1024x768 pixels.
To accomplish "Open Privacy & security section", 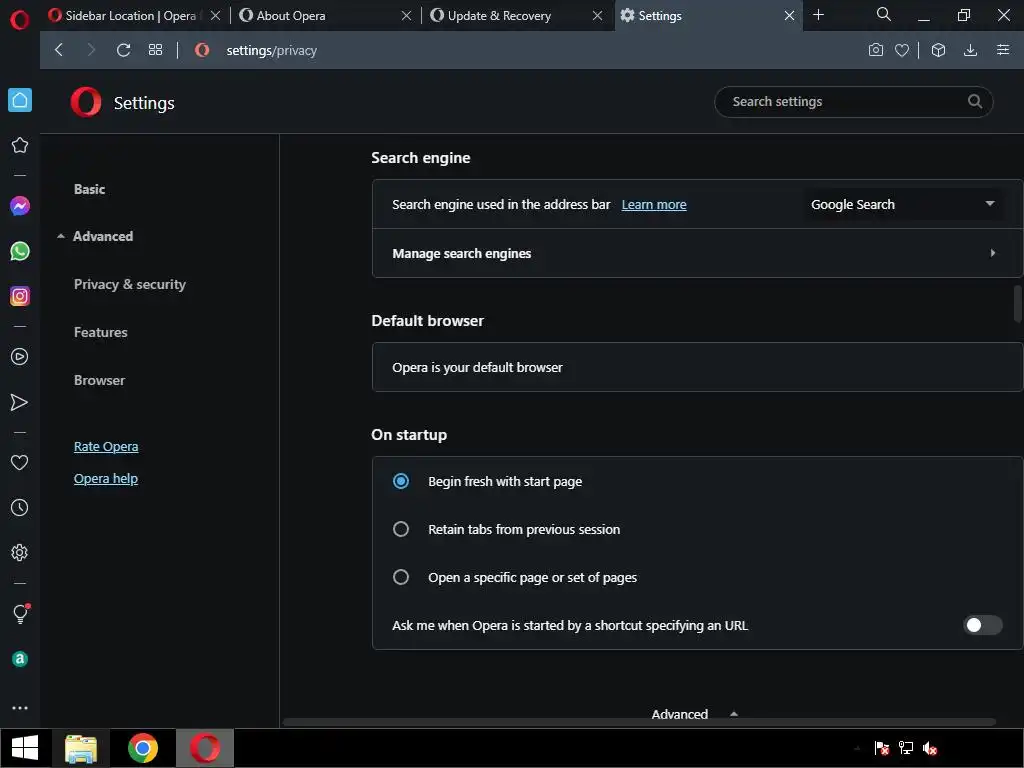I will click(x=129, y=284).
